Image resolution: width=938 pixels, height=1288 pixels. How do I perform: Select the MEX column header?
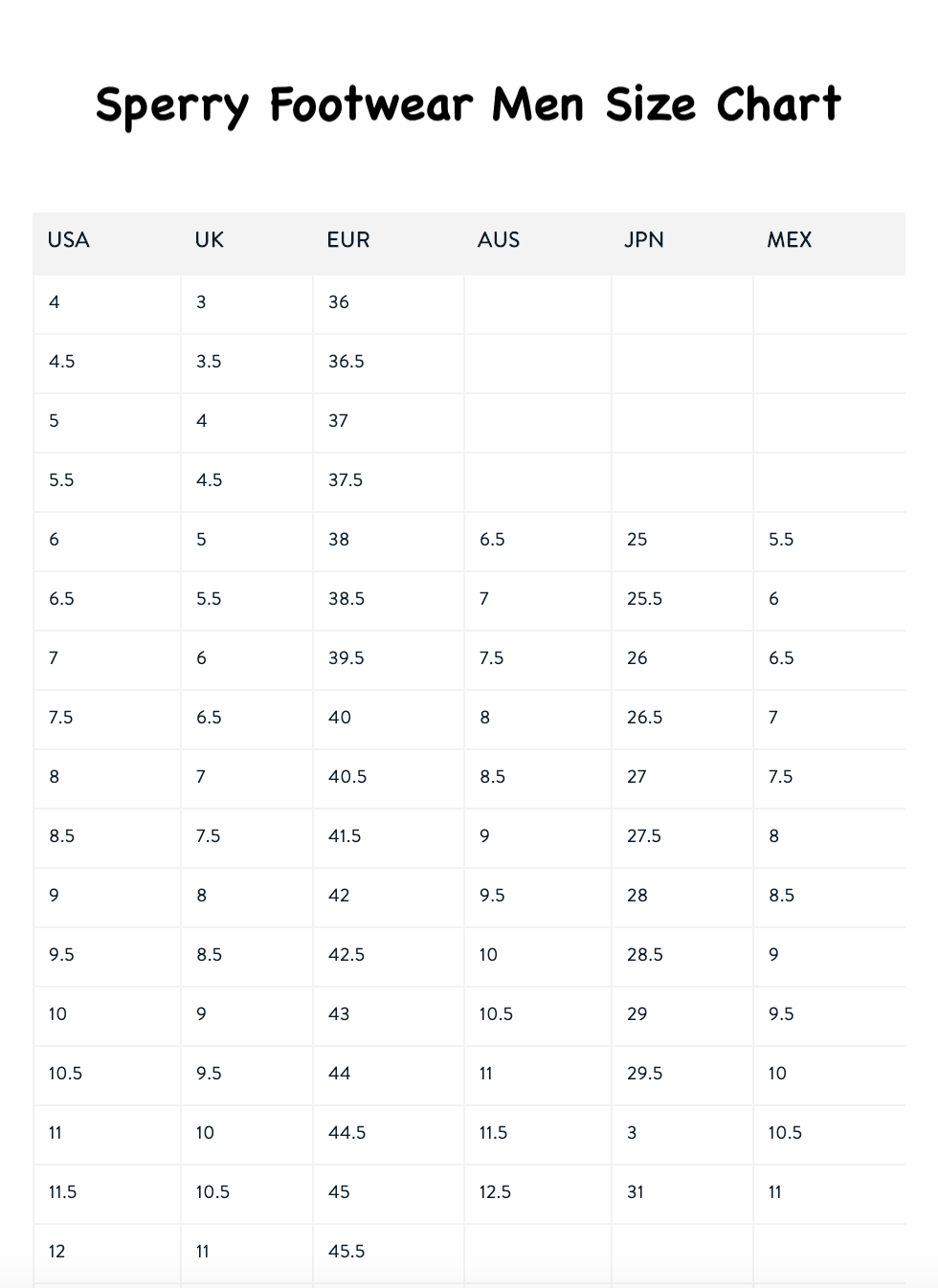[789, 240]
